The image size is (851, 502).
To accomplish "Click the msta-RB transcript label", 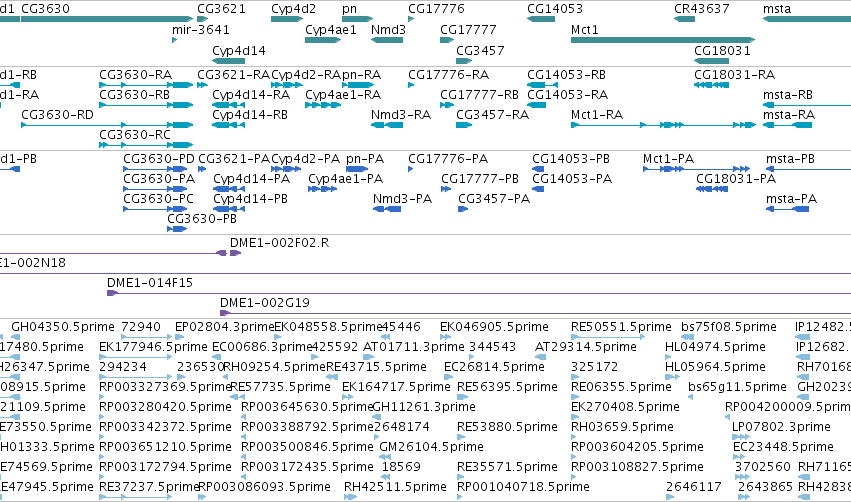I will 788,94.
